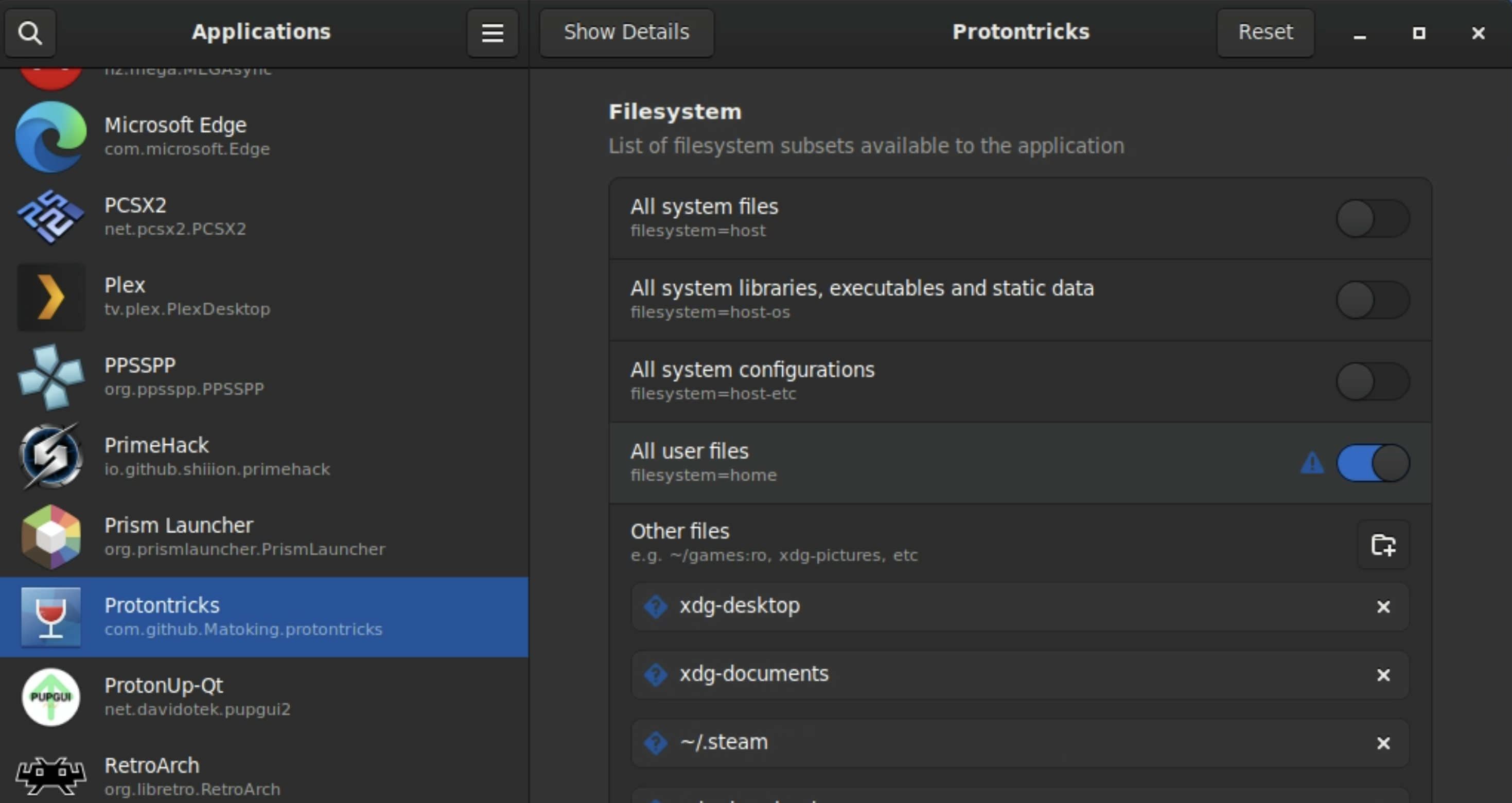Select io.github.shiiion.primehack entry
Viewport: 1512px width, 803px height.
[264, 457]
